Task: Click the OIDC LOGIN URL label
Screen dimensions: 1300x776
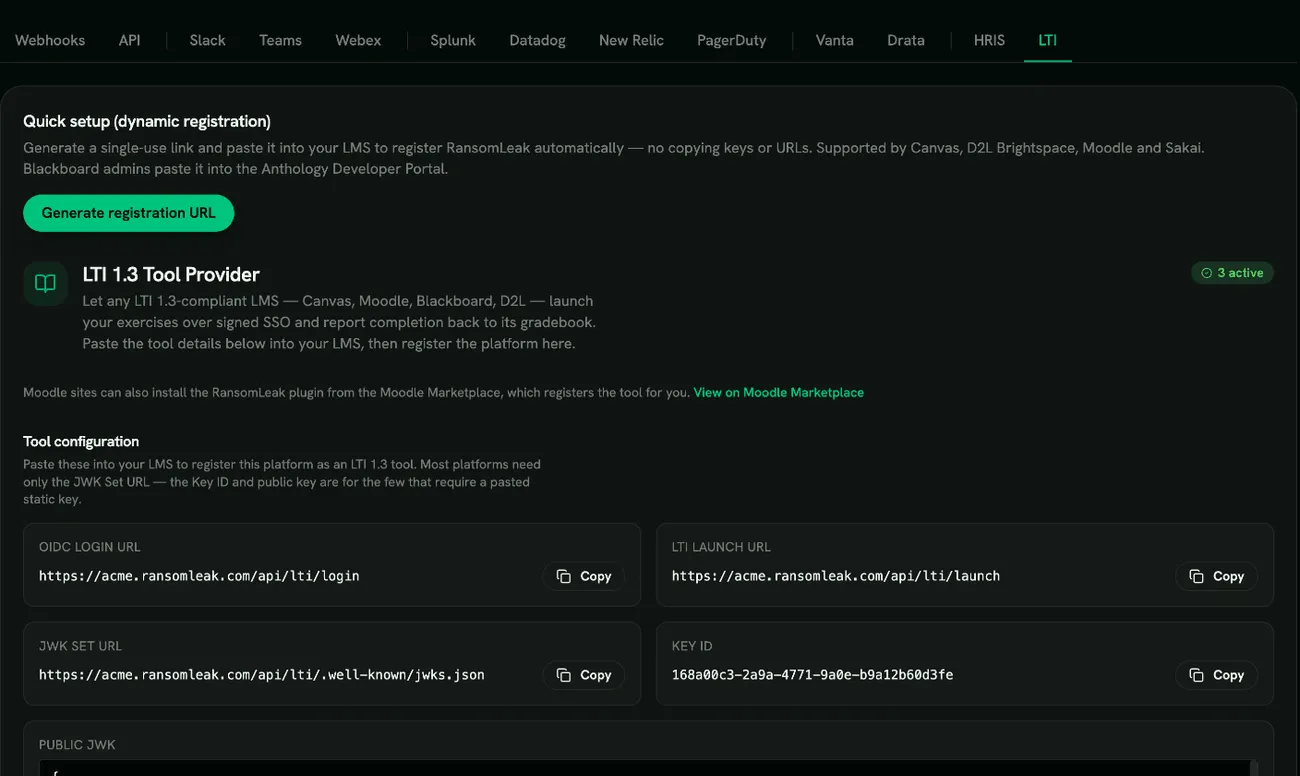Action: pyautogui.click(x=90, y=547)
